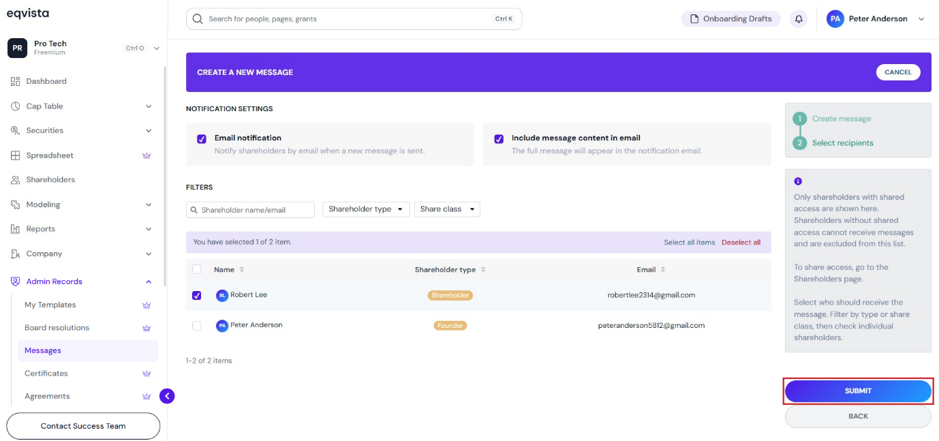Click the Select all items link
Image resolution: width=939 pixels, height=441 pixels.
click(x=689, y=243)
